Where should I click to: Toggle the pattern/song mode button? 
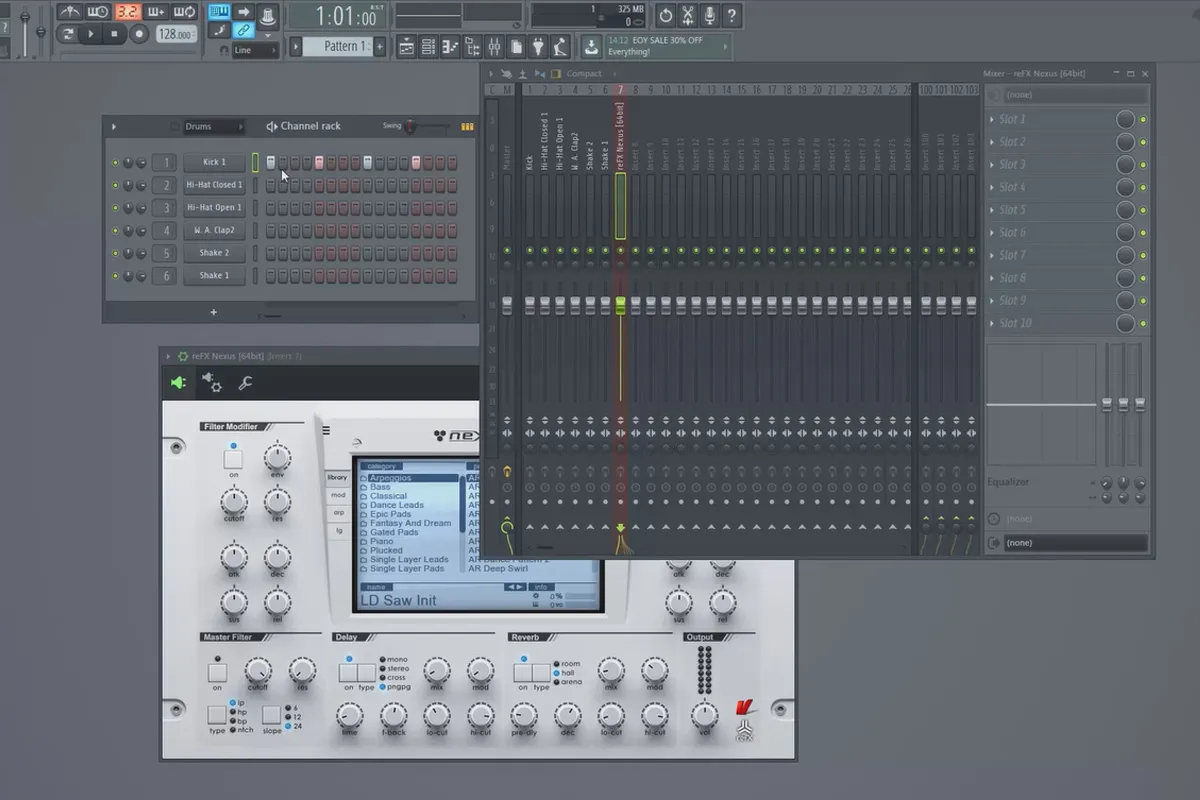tap(67, 34)
